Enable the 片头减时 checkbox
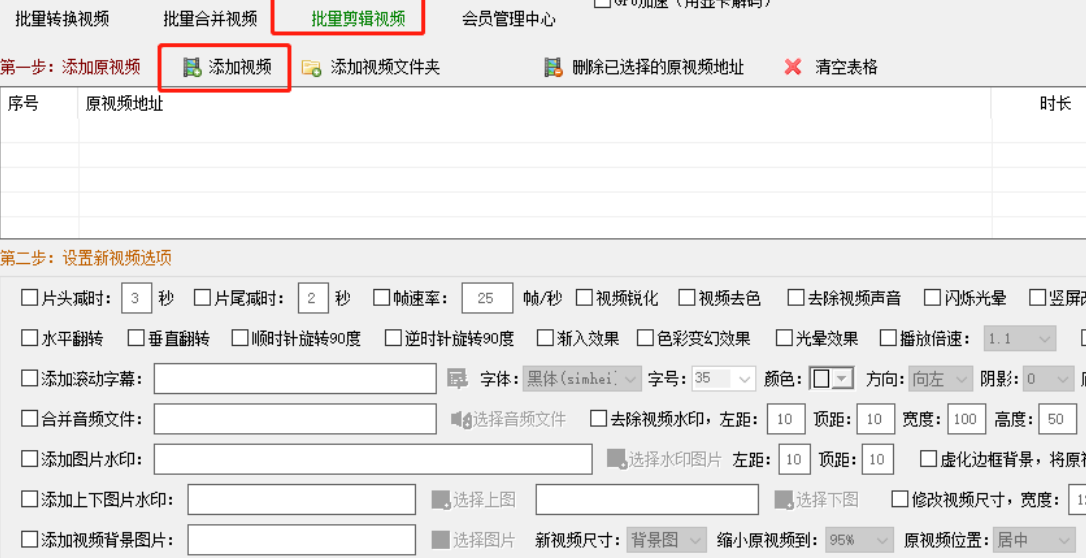The height and width of the screenshot is (560, 1086). click(x=30, y=298)
